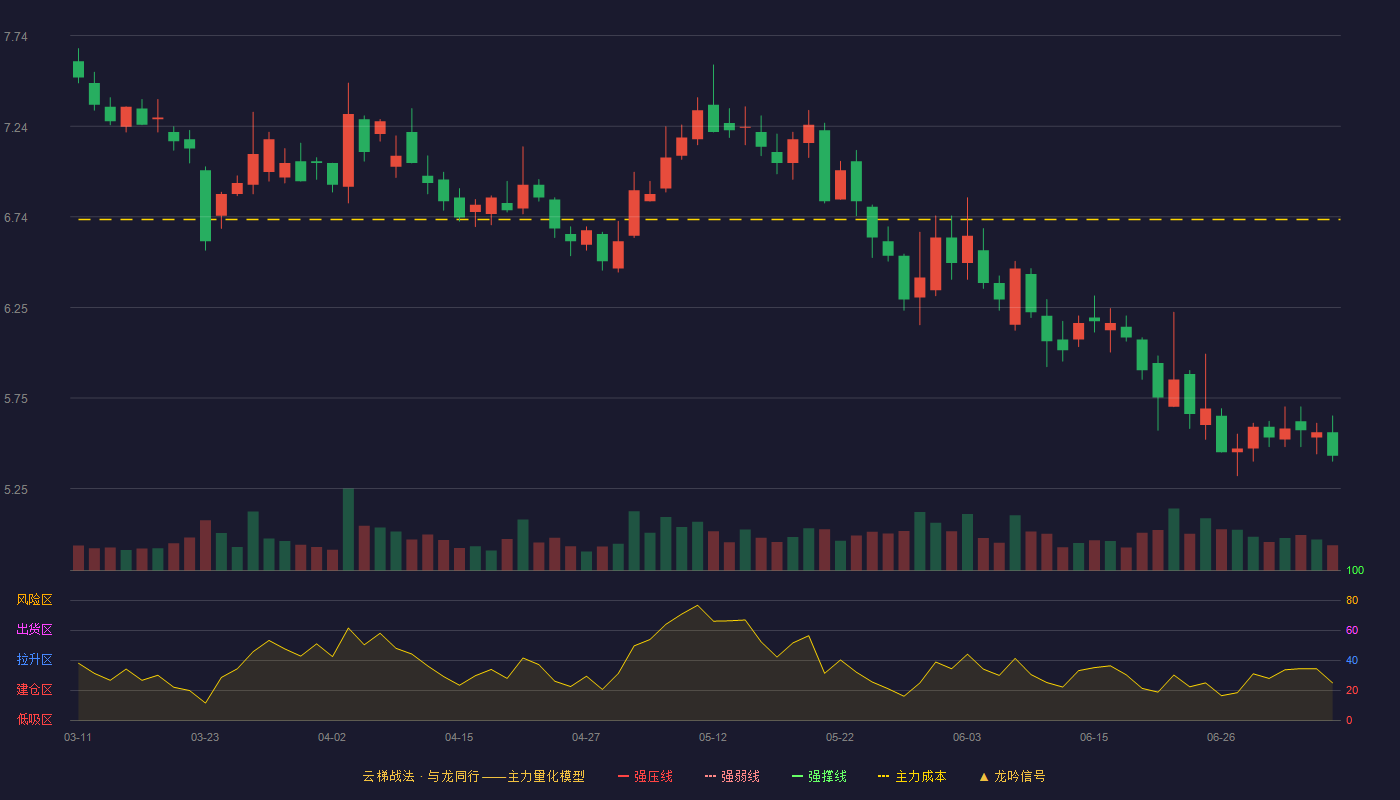The height and width of the screenshot is (800, 1400).
Task: Click the 5.25 price axis label
Action: click(16, 490)
